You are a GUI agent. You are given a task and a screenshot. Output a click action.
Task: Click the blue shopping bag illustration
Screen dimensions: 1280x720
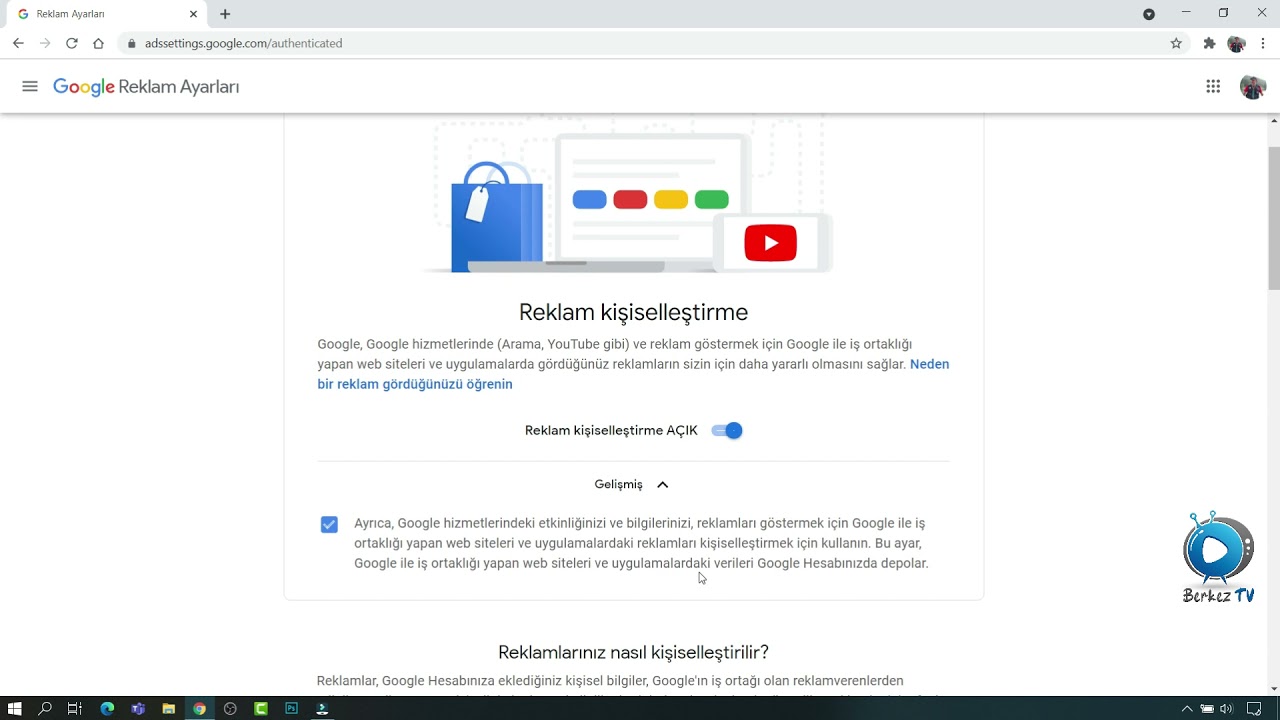click(497, 218)
